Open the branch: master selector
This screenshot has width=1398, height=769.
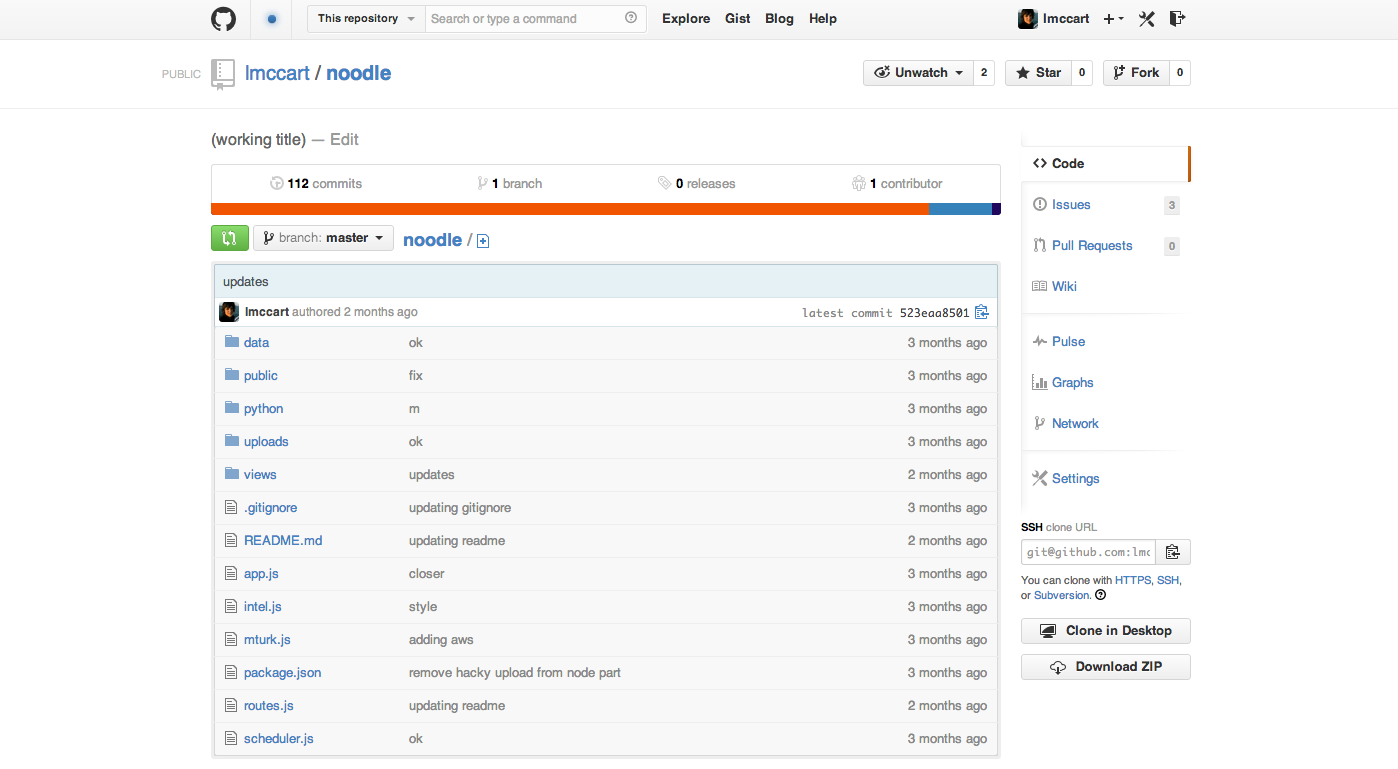pyautogui.click(x=323, y=238)
